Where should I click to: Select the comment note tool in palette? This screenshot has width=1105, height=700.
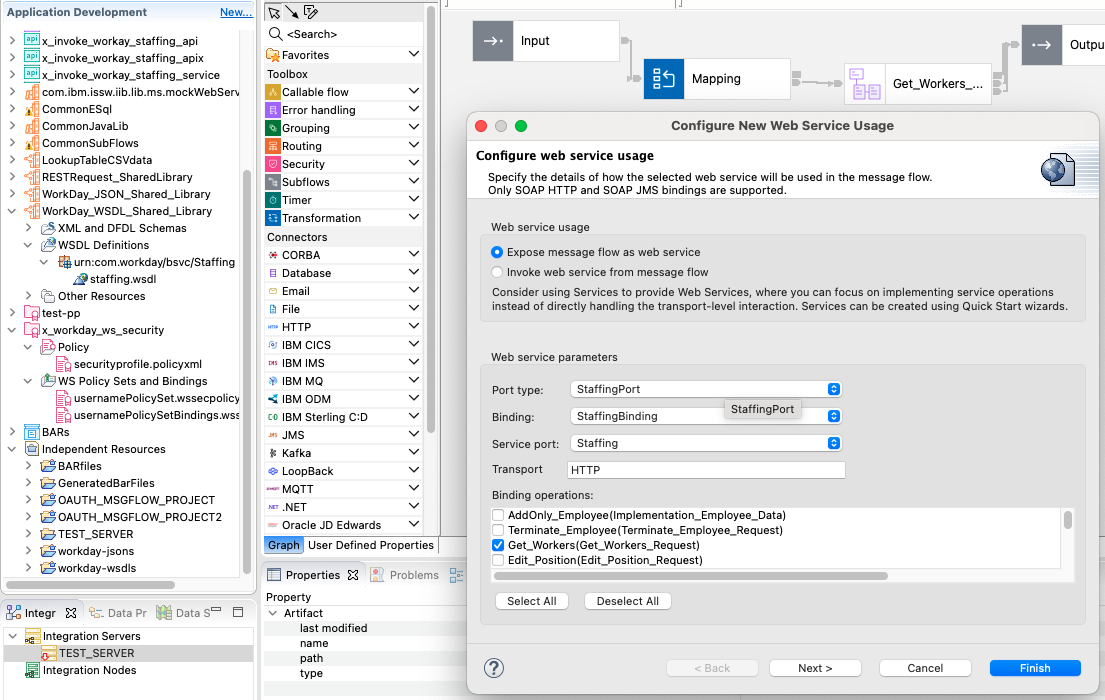coord(310,13)
